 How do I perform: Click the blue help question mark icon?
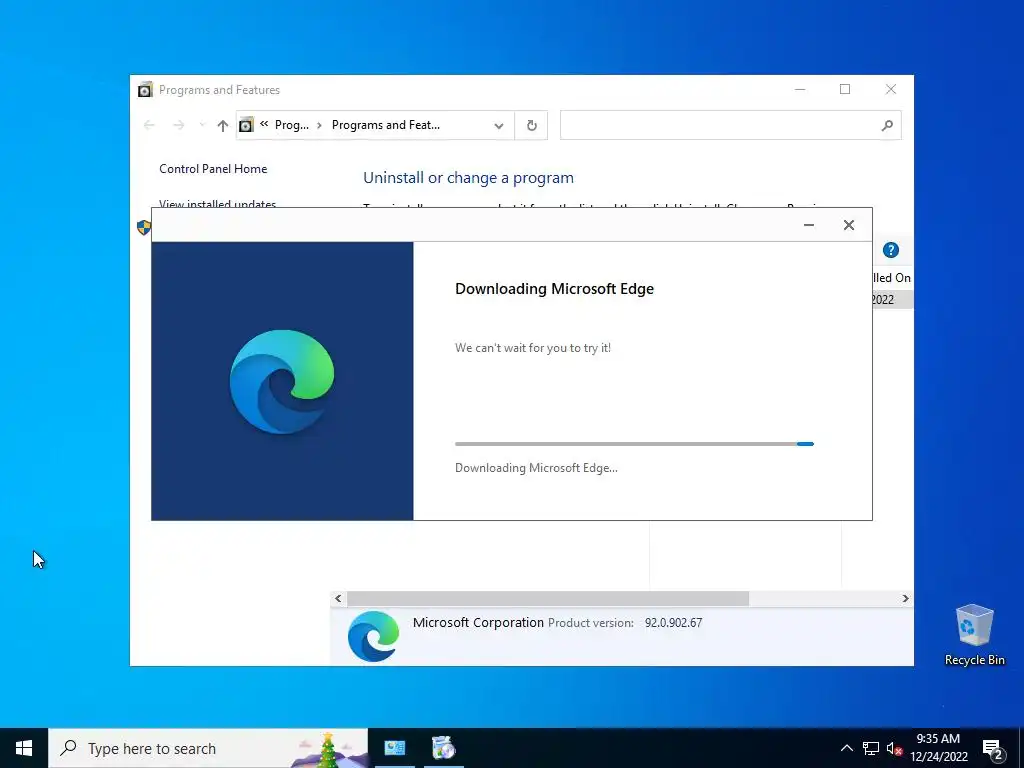tap(891, 250)
